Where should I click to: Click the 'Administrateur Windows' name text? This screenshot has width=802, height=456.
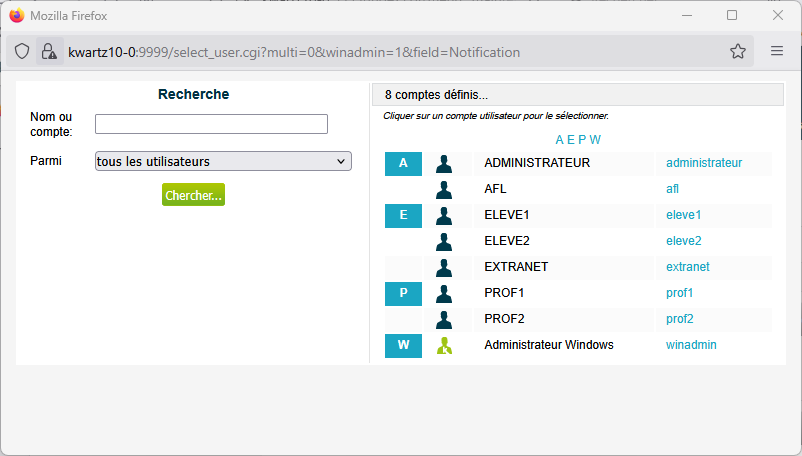549,346
